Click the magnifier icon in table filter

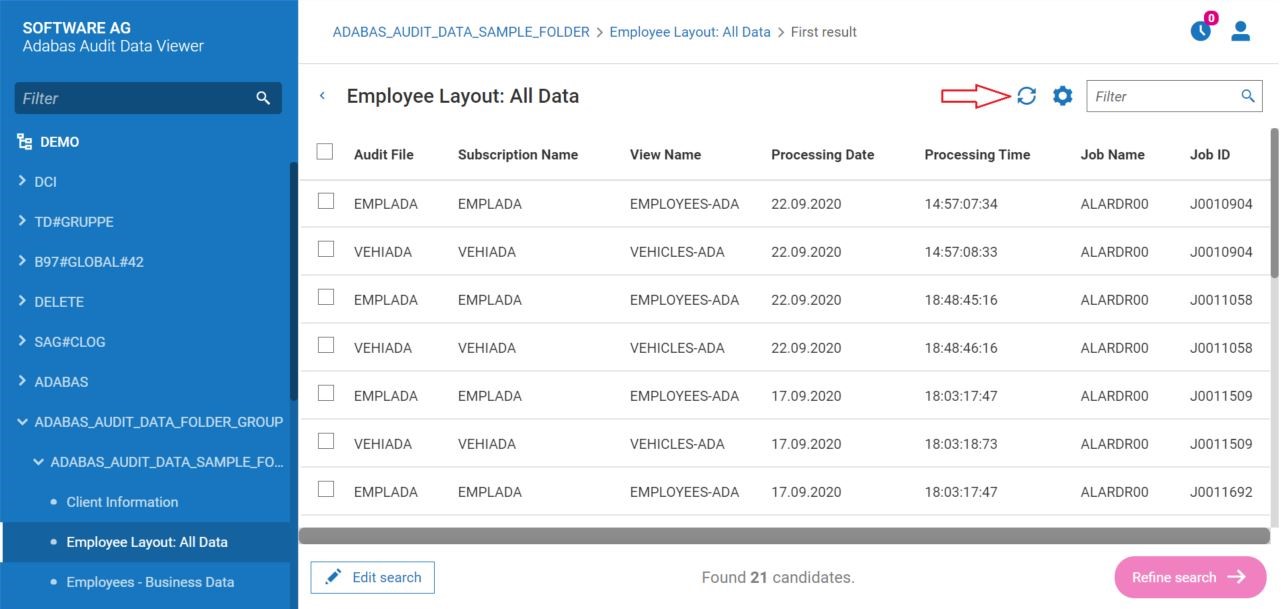coord(1248,96)
